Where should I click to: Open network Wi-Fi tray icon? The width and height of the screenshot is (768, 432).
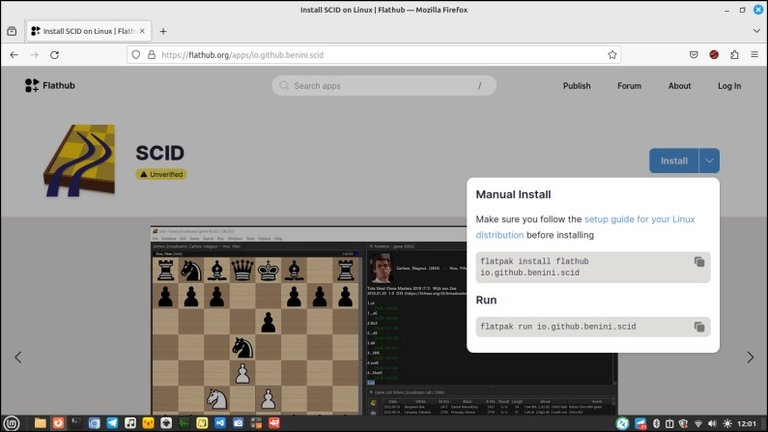[x=698, y=424]
